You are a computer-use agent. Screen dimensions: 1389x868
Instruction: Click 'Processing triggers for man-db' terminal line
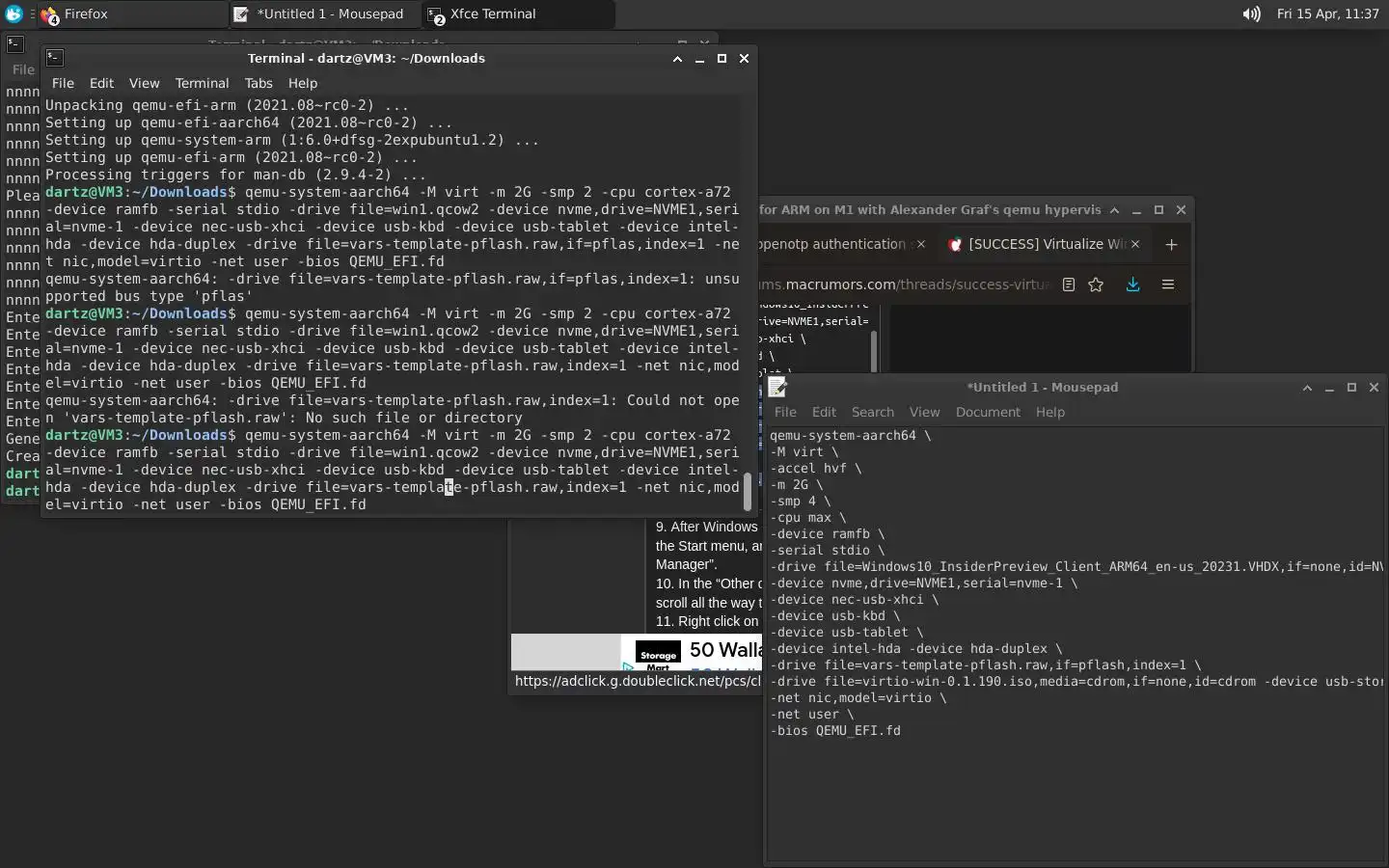point(235,175)
